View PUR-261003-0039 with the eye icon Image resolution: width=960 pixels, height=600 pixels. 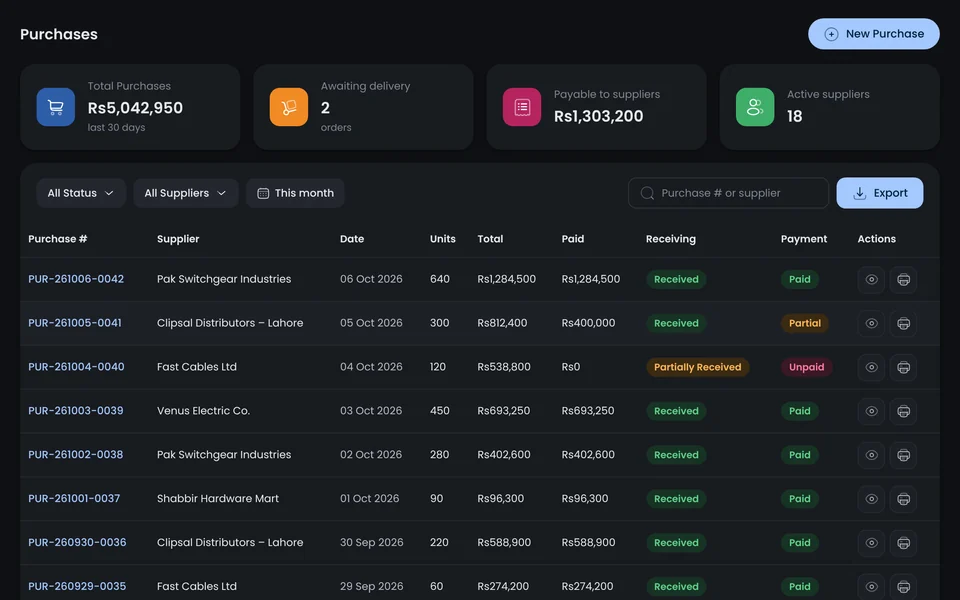(871, 411)
